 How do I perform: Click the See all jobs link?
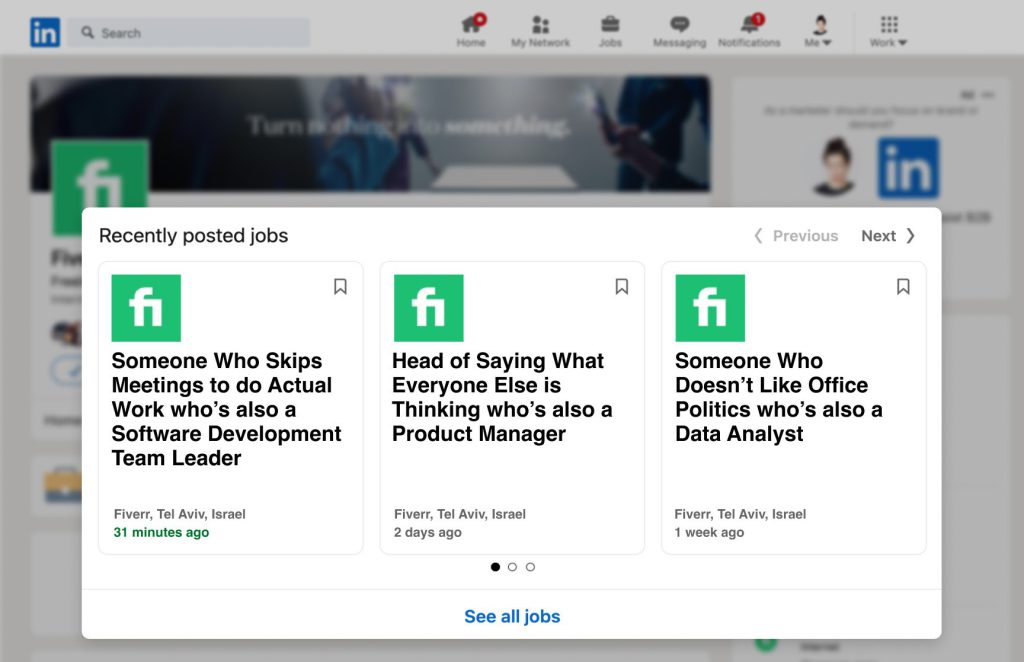[x=512, y=616]
